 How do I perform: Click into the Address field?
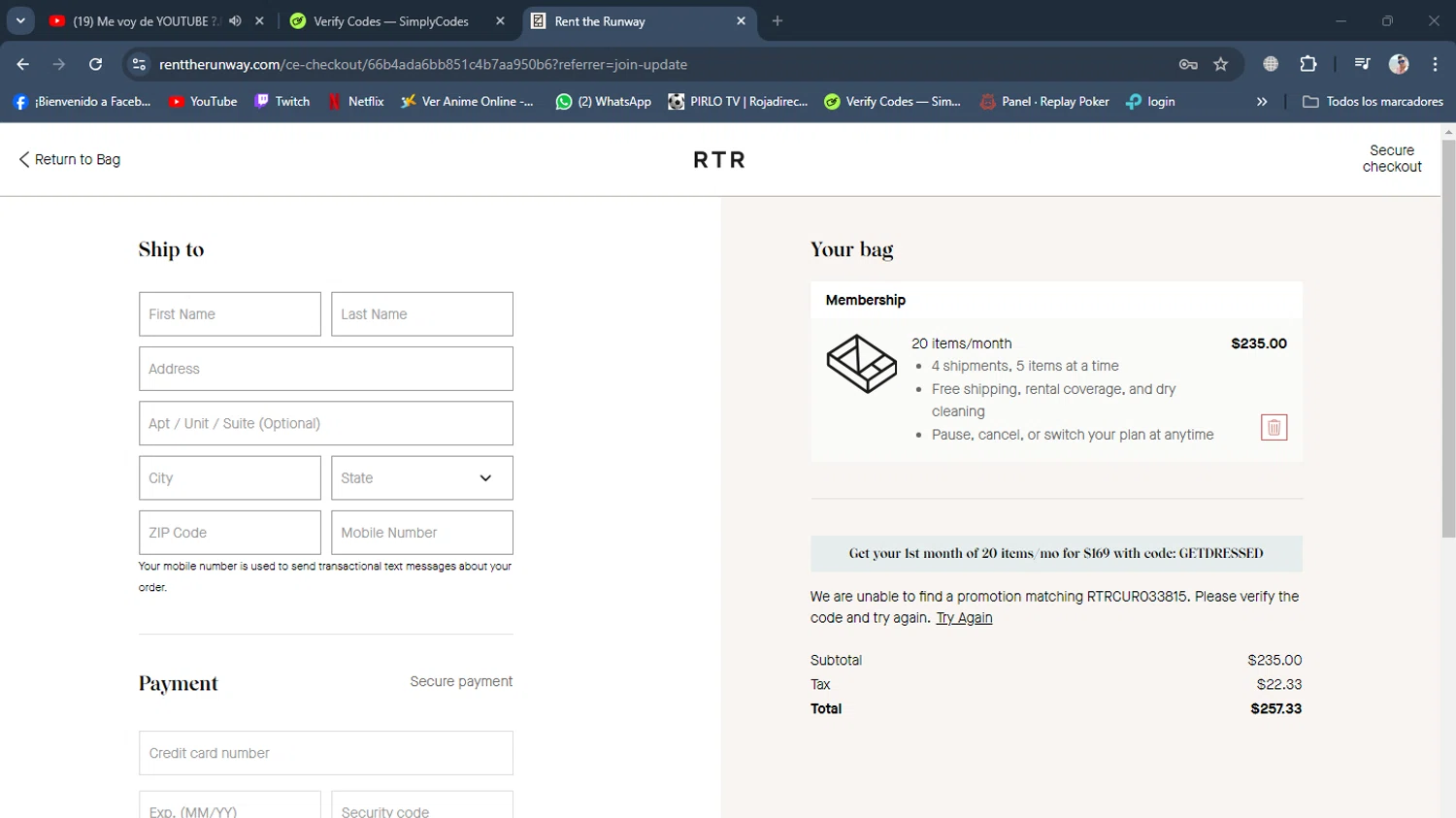(326, 369)
